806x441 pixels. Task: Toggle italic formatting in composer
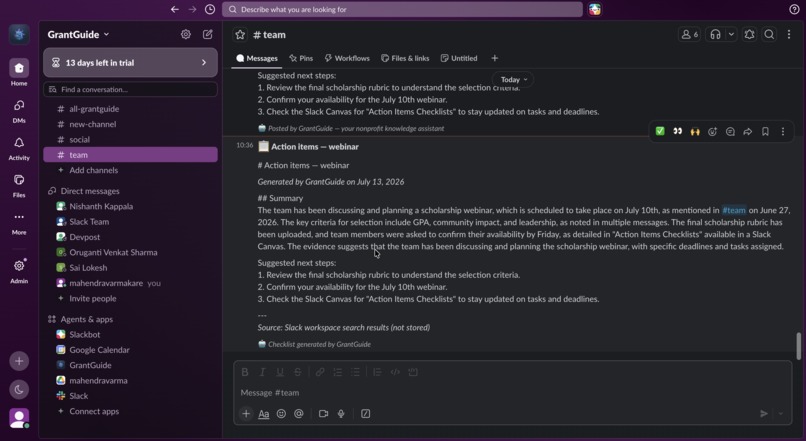pyautogui.click(x=262, y=372)
